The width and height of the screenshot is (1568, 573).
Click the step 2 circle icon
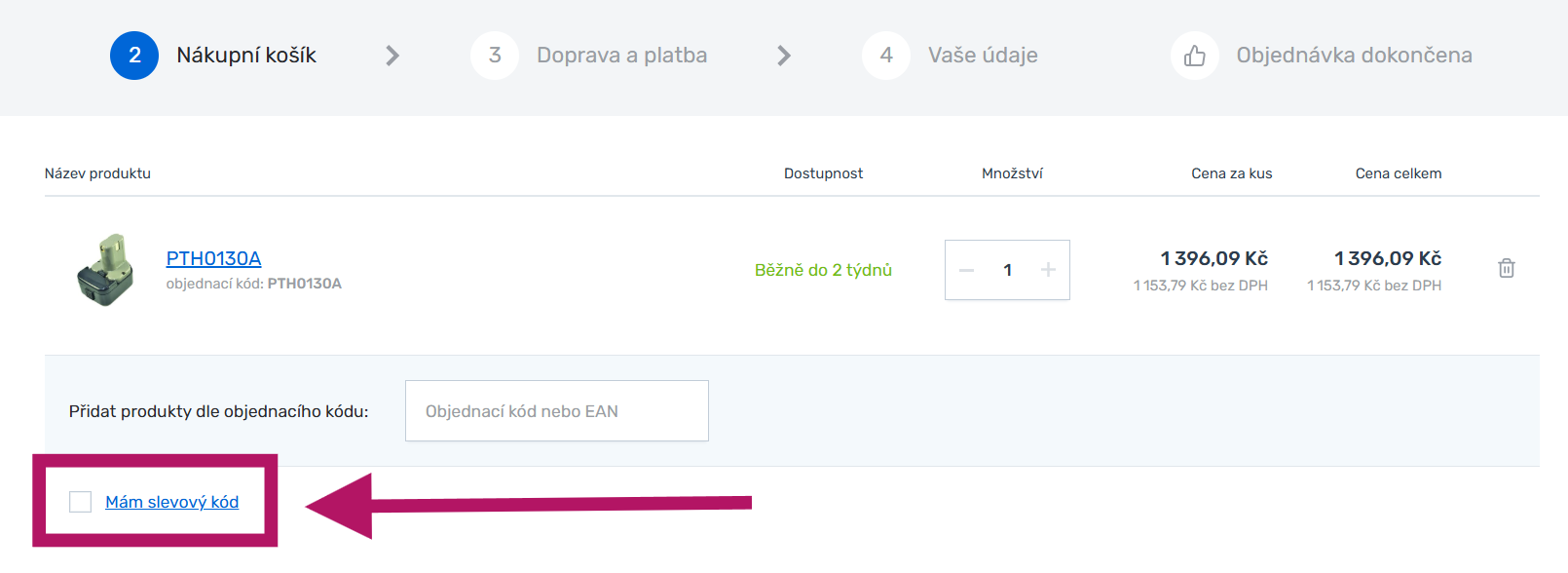tap(134, 56)
